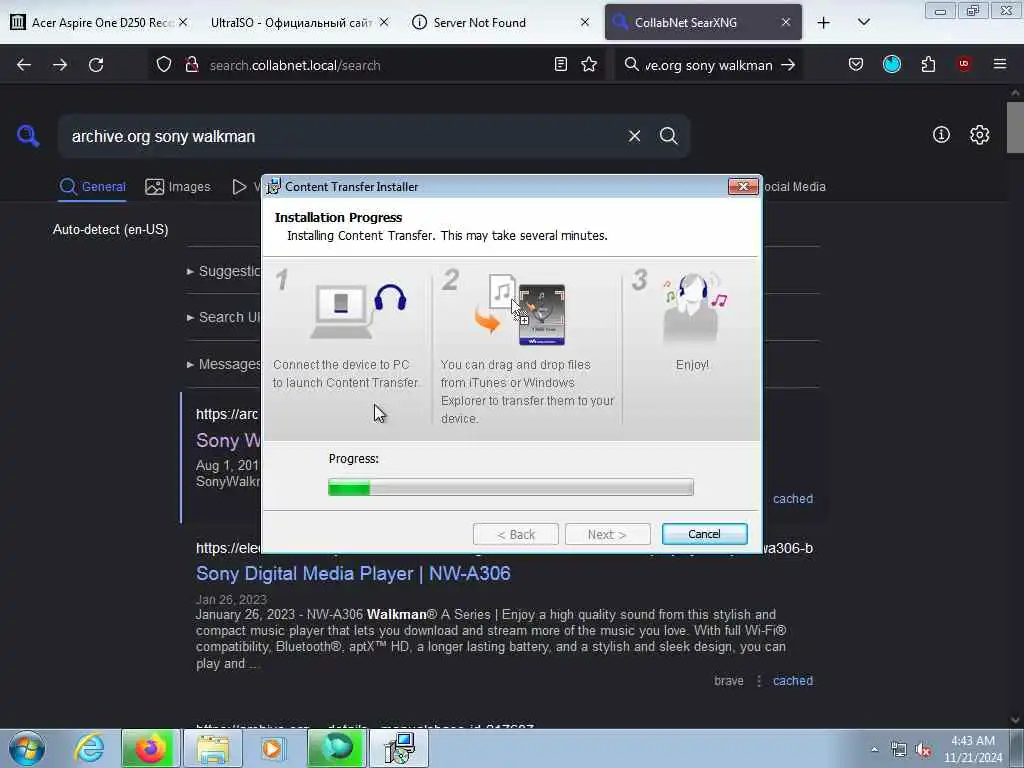
Task: Cancel the Content Transfer installation
Action: coord(704,534)
